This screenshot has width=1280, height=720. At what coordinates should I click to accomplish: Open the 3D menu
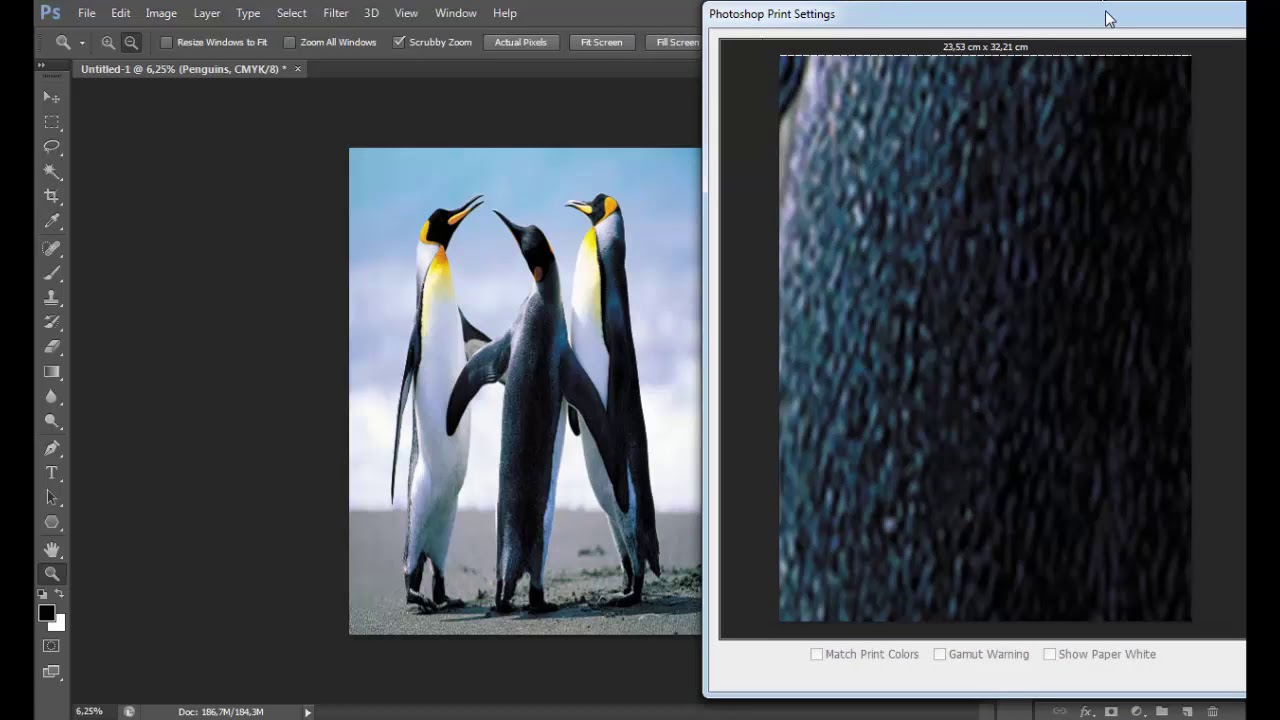click(x=371, y=13)
